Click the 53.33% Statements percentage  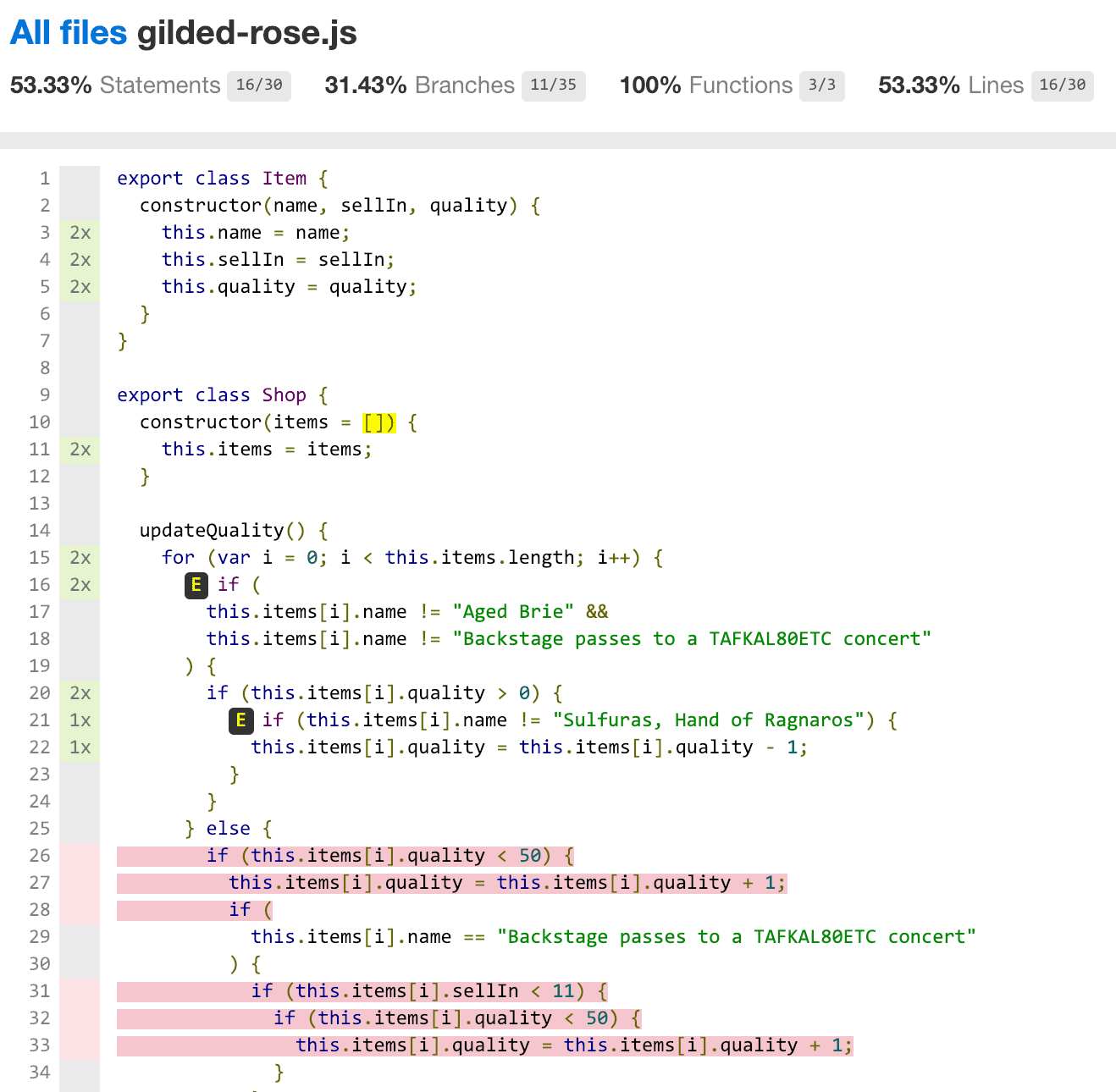[51, 85]
